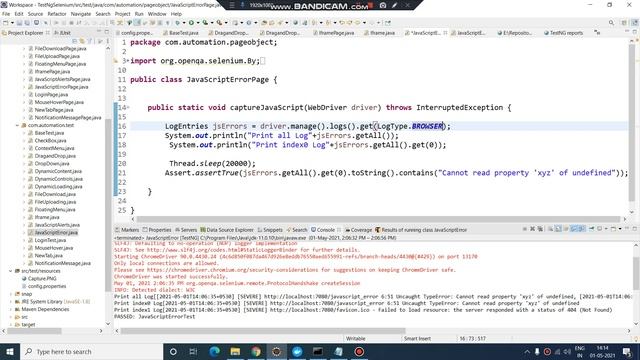Open the toolbar search magnifier
The height and width of the screenshot is (360, 640).
pos(611,23)
